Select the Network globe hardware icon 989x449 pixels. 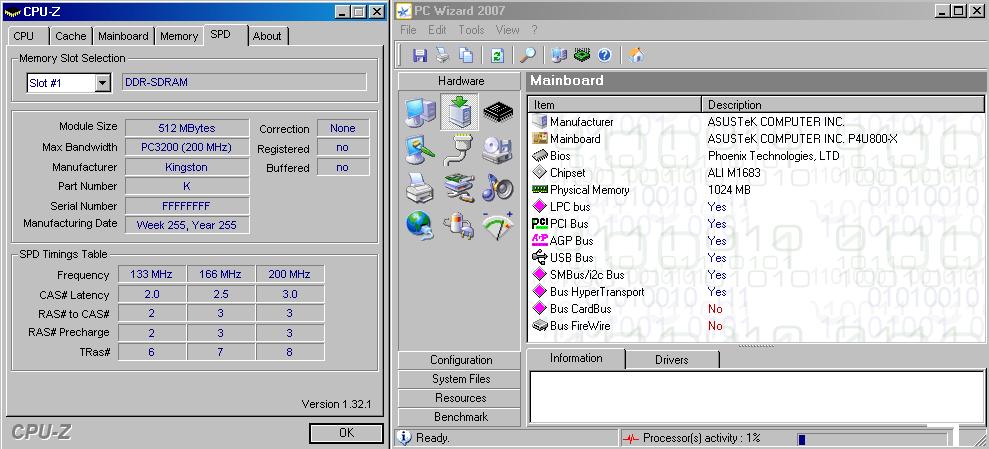(420, 225)
